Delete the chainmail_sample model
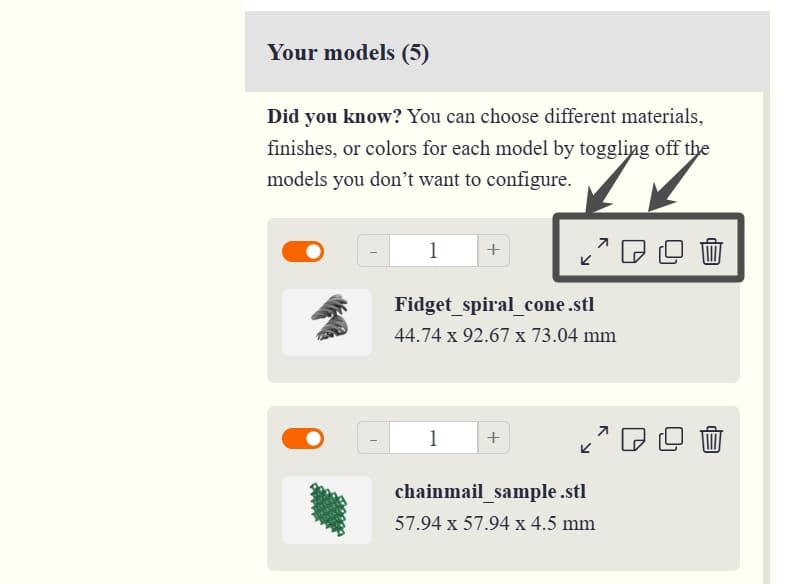 pos(710,438)
